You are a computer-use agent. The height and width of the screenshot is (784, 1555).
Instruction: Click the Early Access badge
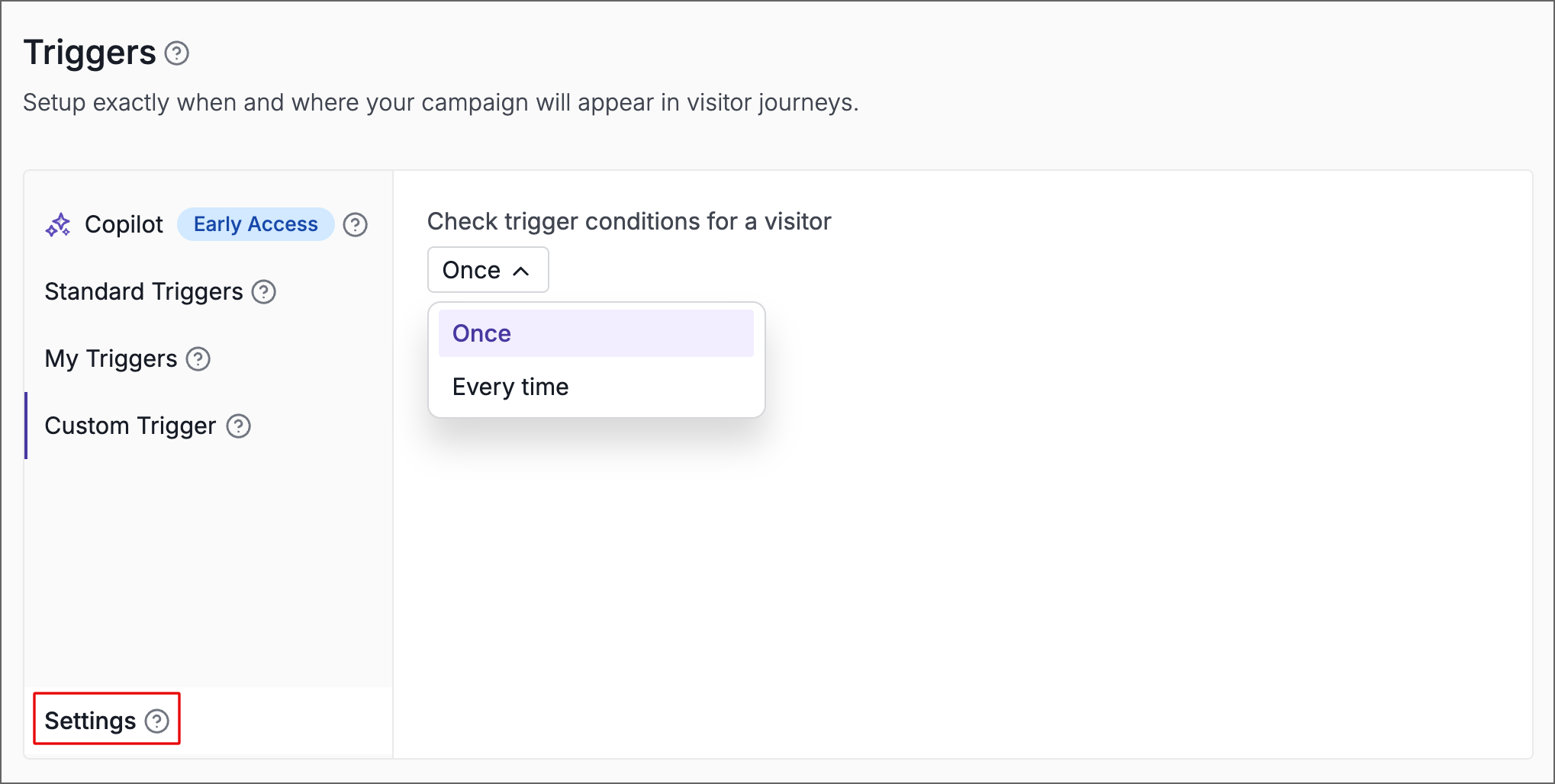pyautogui.click(x=256, y=224)
